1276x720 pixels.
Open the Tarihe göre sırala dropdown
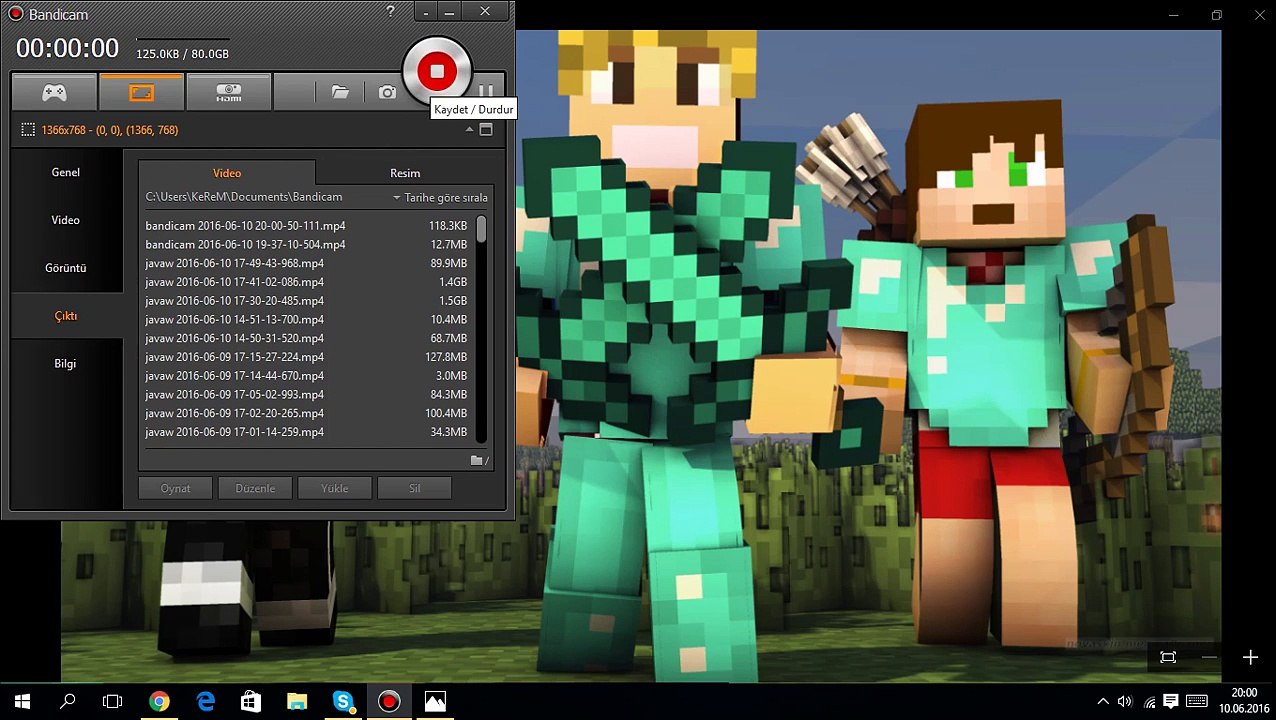[x=440, y=198]
